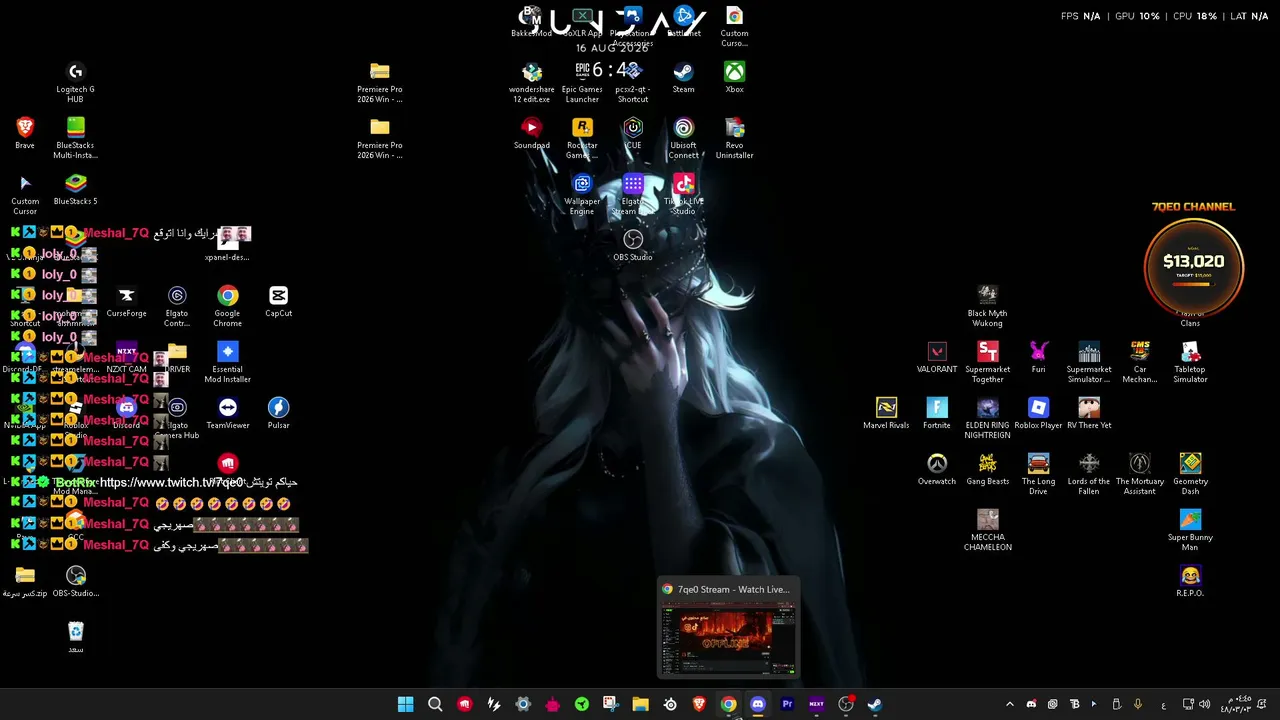Open the CapCut desktop icon
This screenshot has height=720, width=1280.
[278, 301]
